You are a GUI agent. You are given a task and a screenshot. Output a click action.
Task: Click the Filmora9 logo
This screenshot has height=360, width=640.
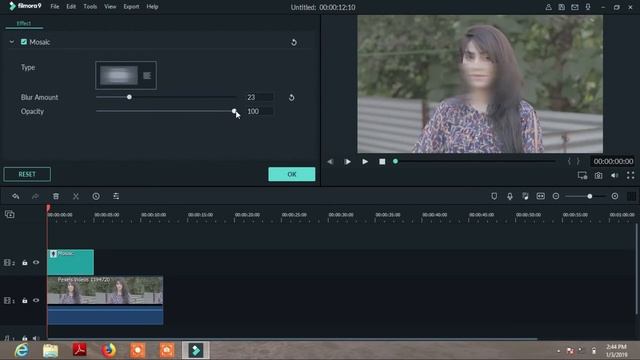click(25, 6)
